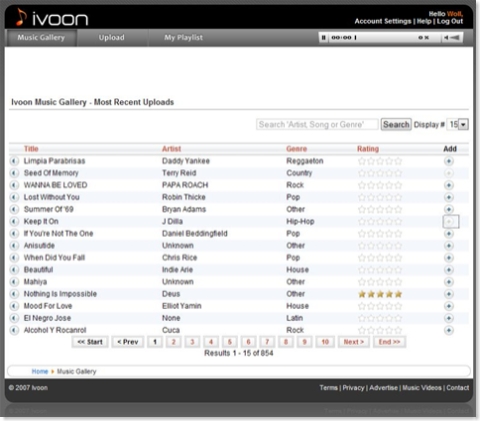The width and height of the screenshot is (480, 421).
Task: Open the Upload tab
Action: [112, 38]
